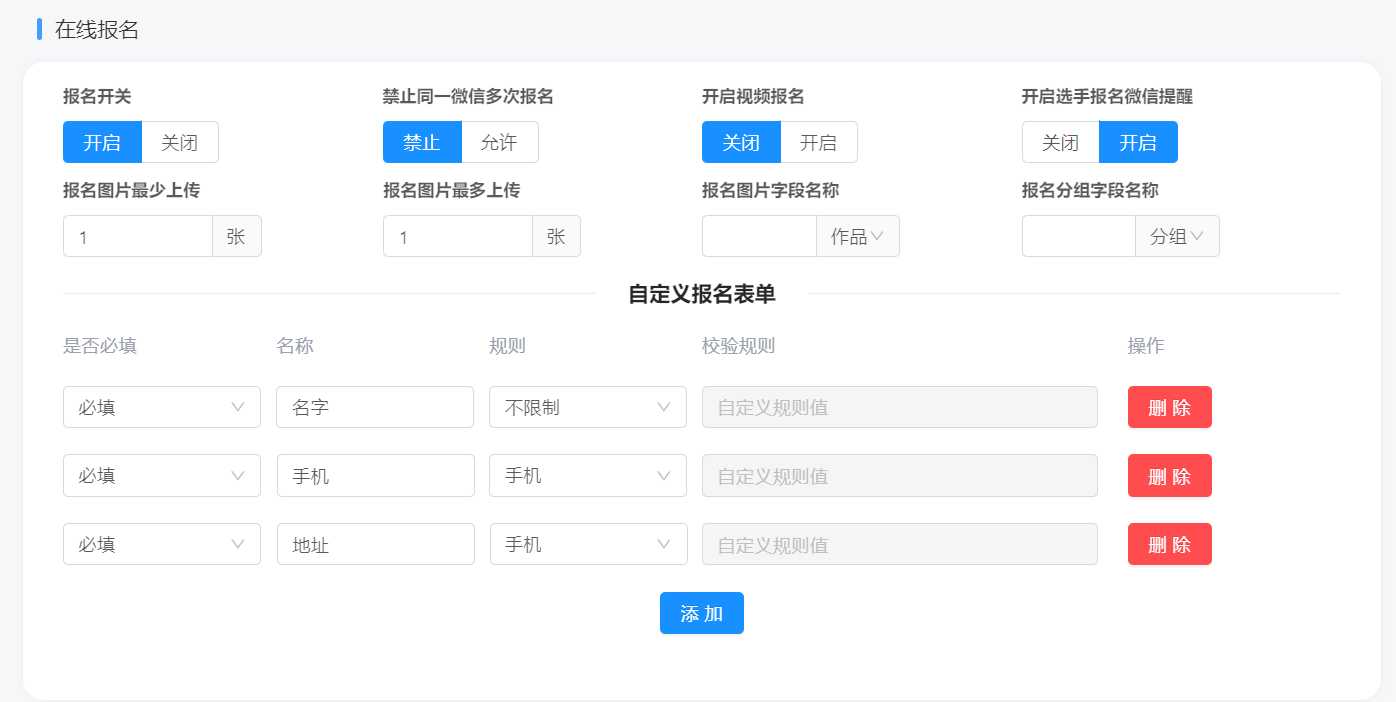
Task: Delete the 手机 form row
Action: tap(1169, 476)
